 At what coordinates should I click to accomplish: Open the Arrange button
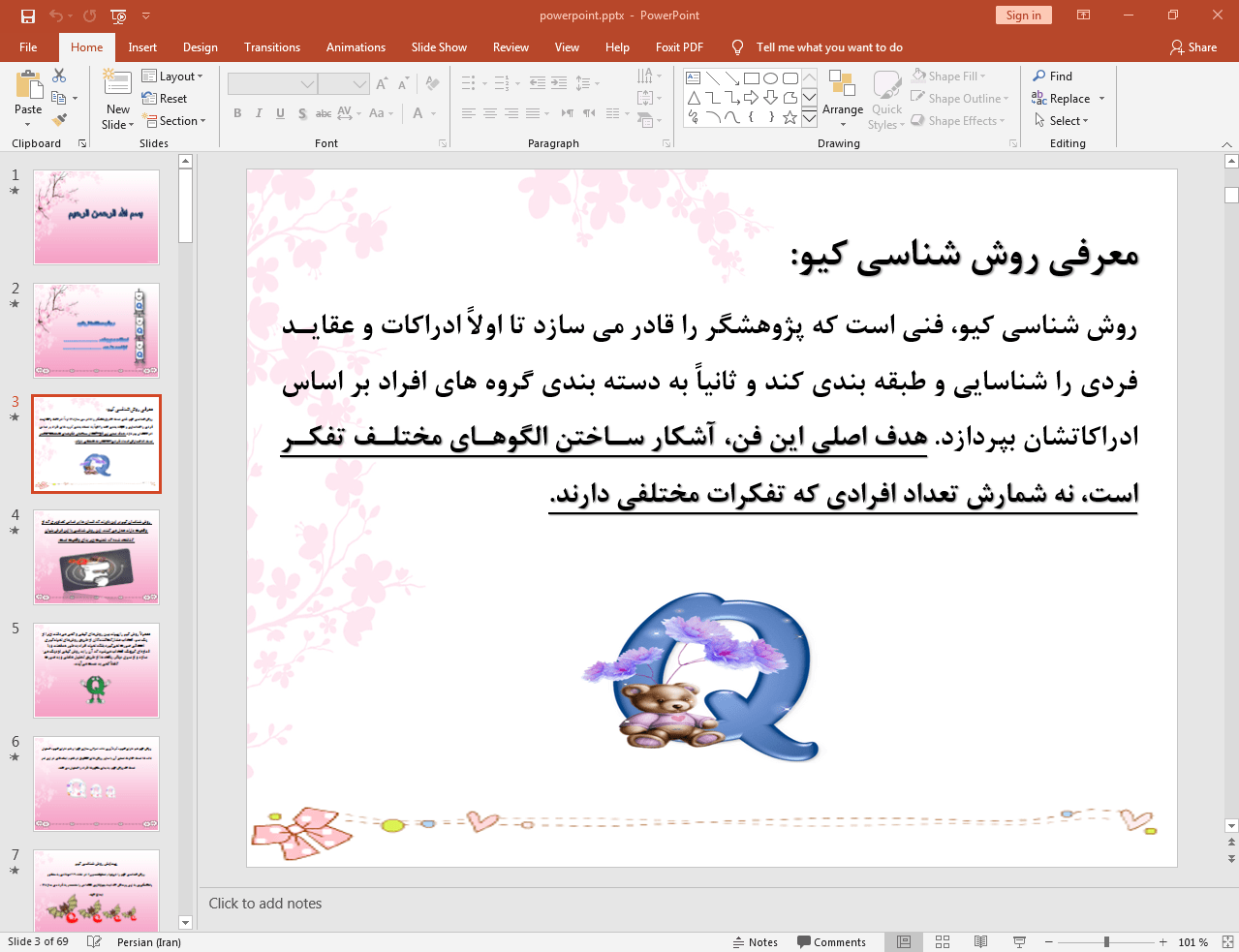point(843,99)
